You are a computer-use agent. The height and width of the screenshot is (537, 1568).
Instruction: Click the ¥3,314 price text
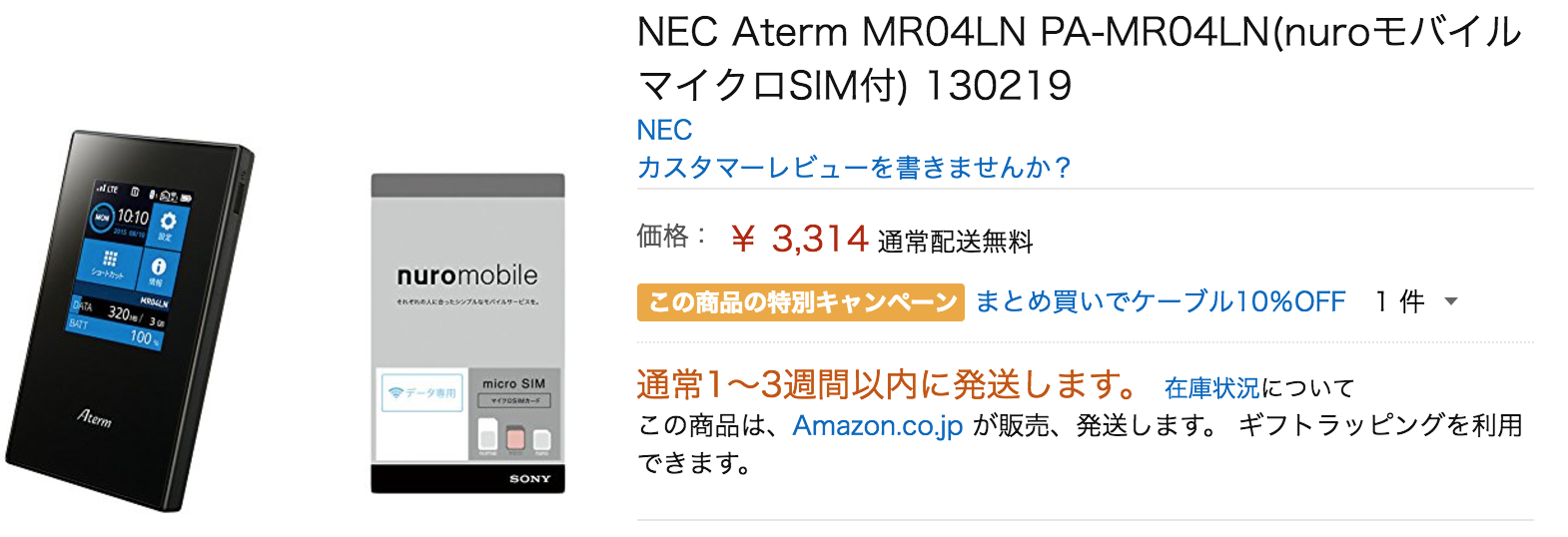tap(800, 240)
